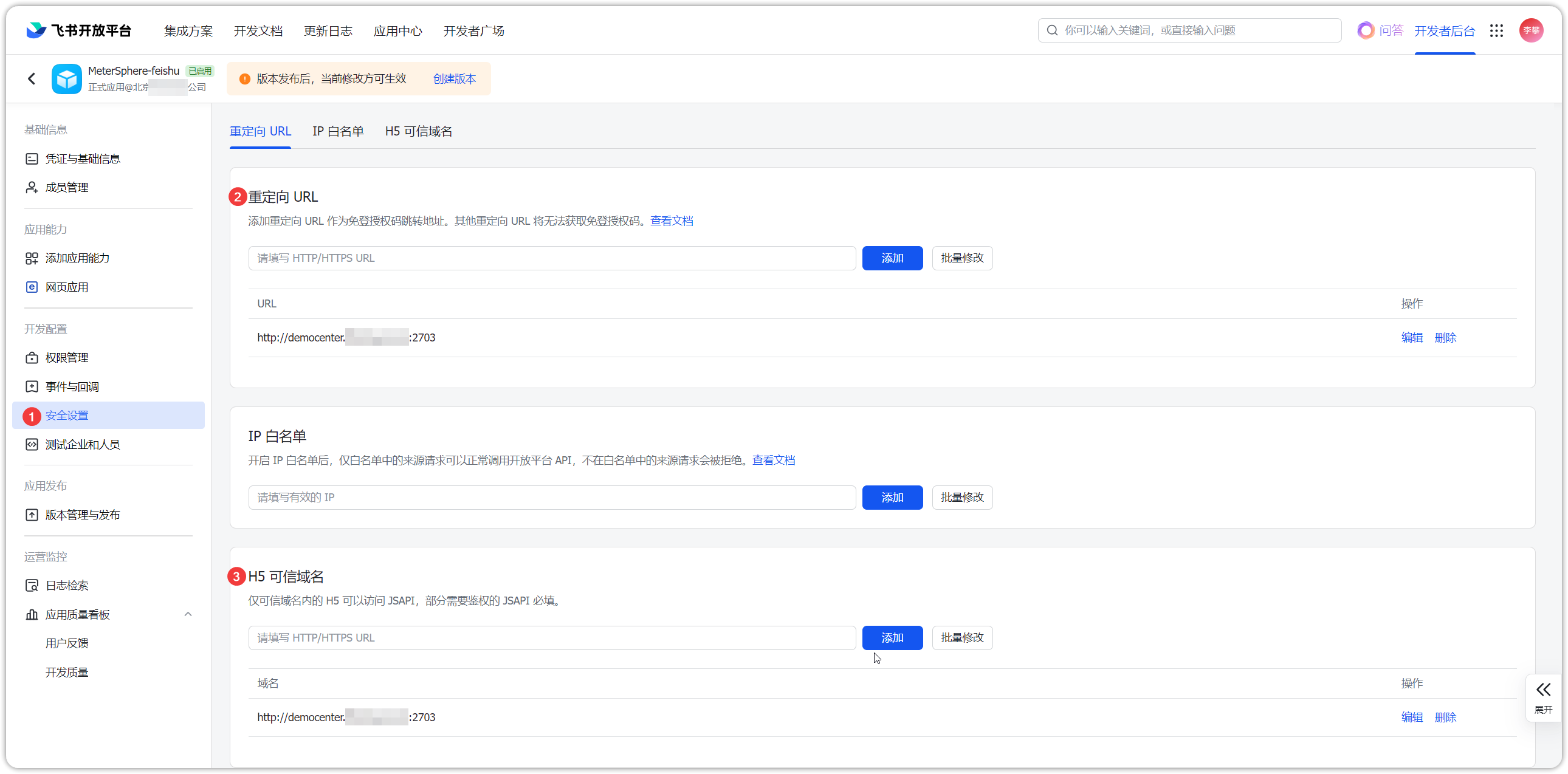The height and width of the screenshot is (774, 1568).
Task: Focus the 请填写有效的 IP input field
Action: (551, 497)
